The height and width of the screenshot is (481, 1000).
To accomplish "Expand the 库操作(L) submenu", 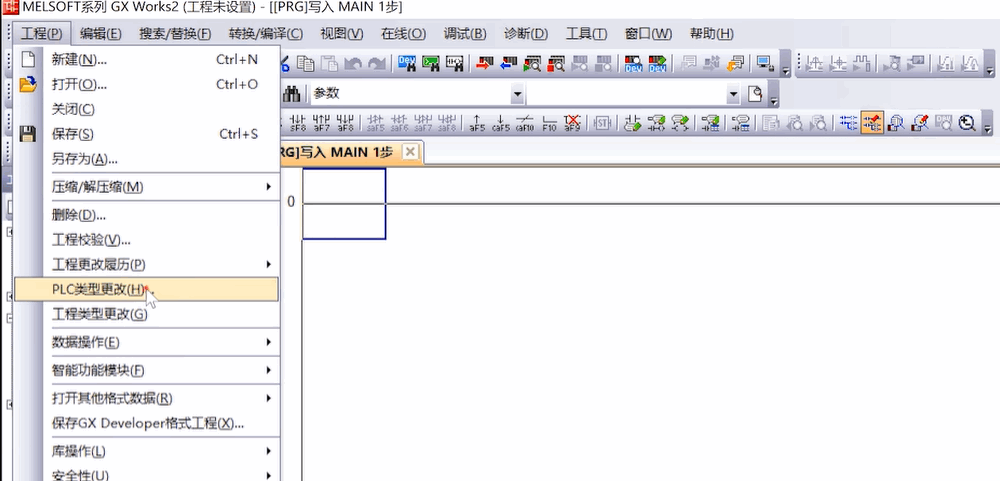I will tap(269, 451).
